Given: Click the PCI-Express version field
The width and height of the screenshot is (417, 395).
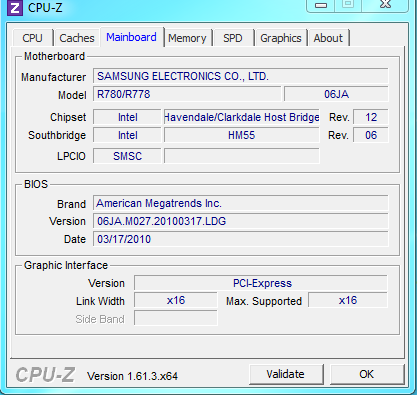Looking at the screenshot, I should 261,283.
